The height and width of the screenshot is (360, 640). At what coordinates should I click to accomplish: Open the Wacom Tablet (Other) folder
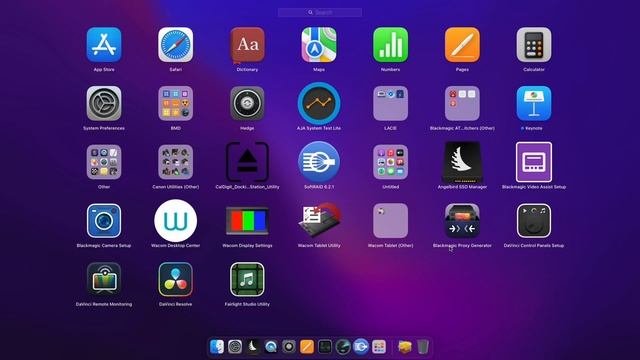click(x=391, y=221)
